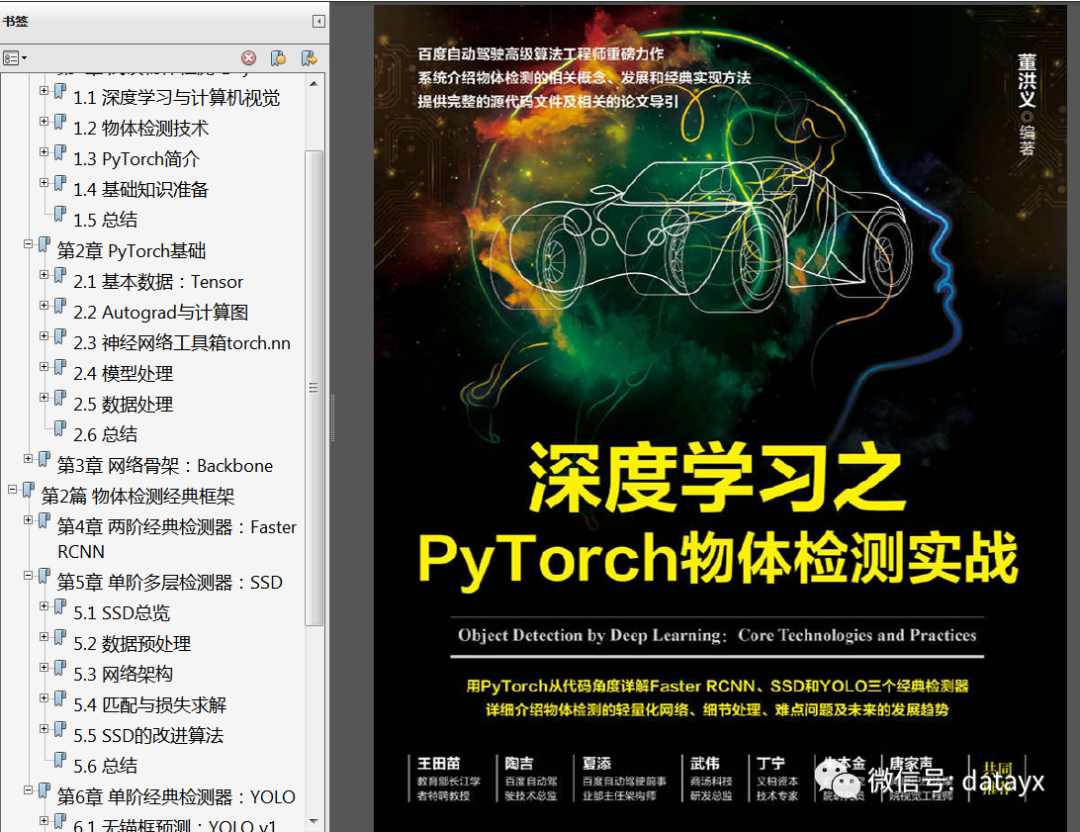Go to bookmark 1.4 基础知识准备
The width and height of the screenshot is (1080, 832).
point(141,190)
